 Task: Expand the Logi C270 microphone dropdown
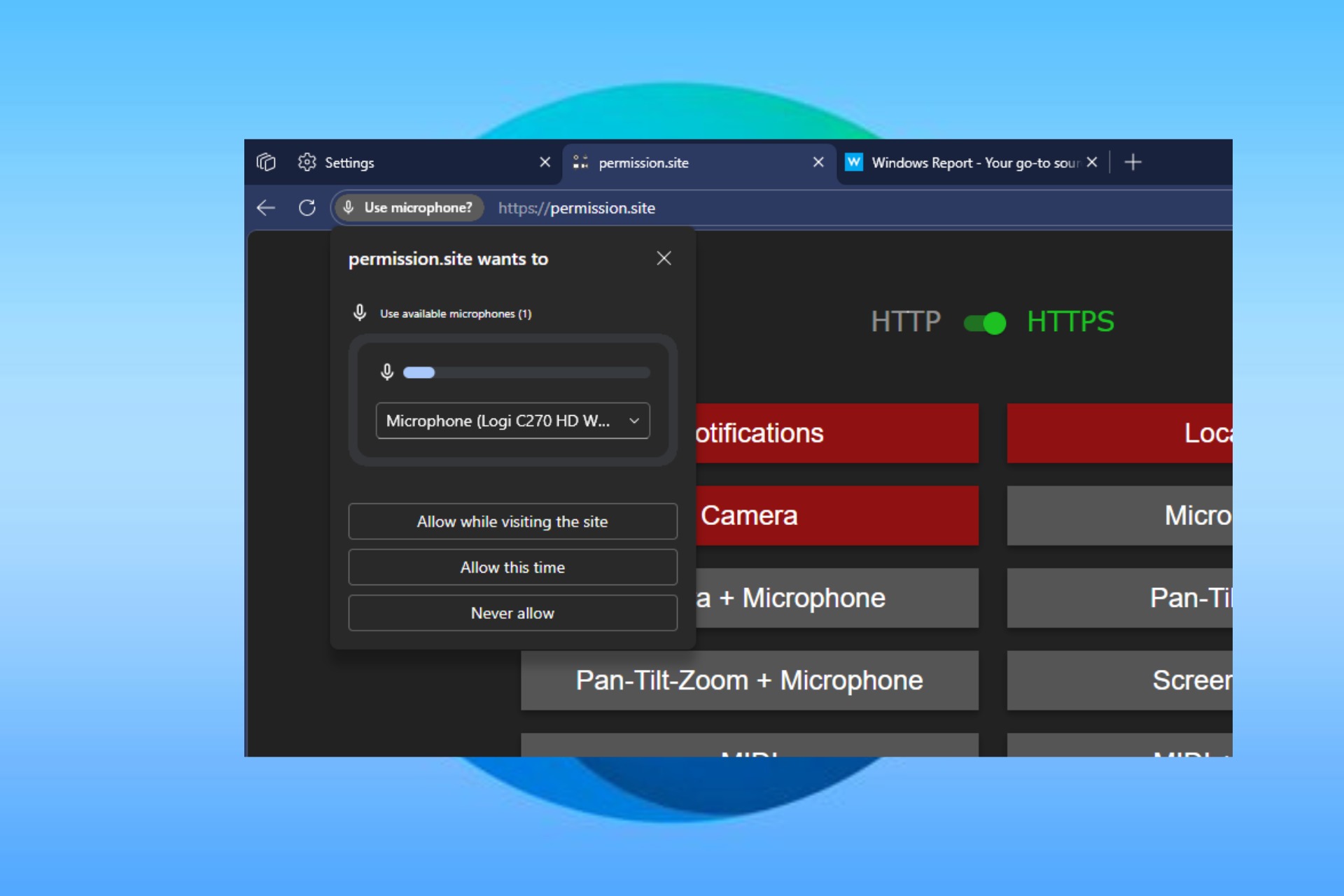pyautogui.click(x=512, y=421)
